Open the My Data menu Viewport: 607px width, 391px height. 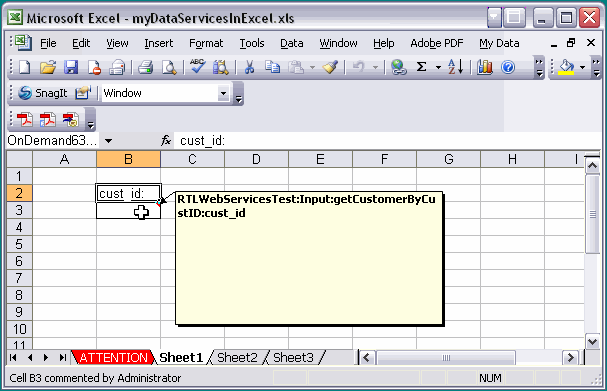coord(499,43)
